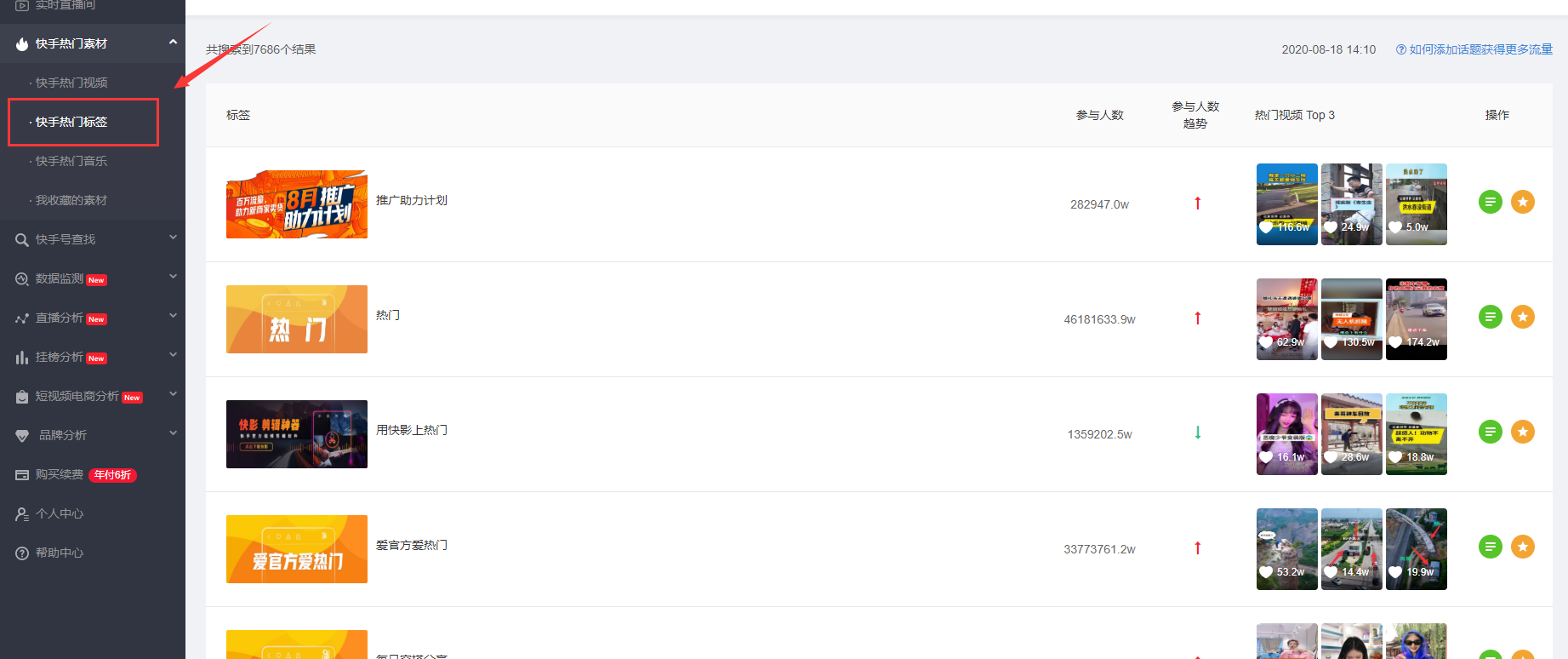
Task: Open the 购买续费 menu entry
Action: click(60, 474)
